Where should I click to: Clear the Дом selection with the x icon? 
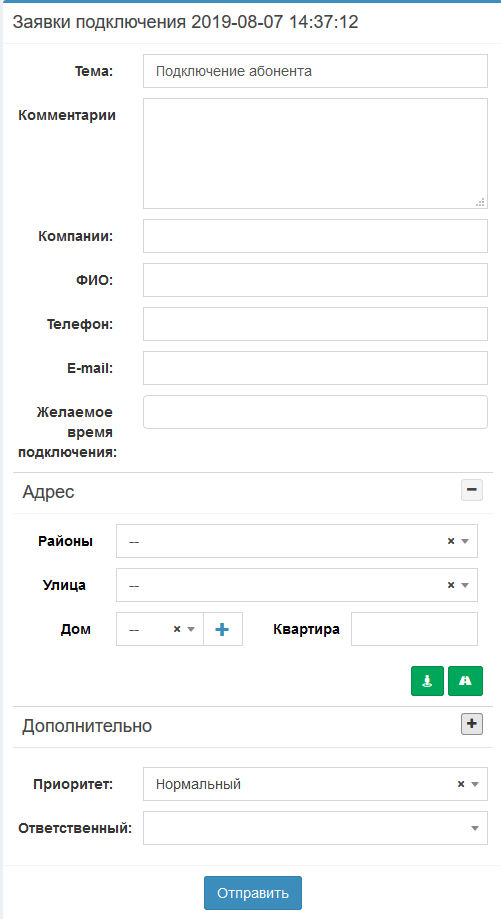point(176,629)
